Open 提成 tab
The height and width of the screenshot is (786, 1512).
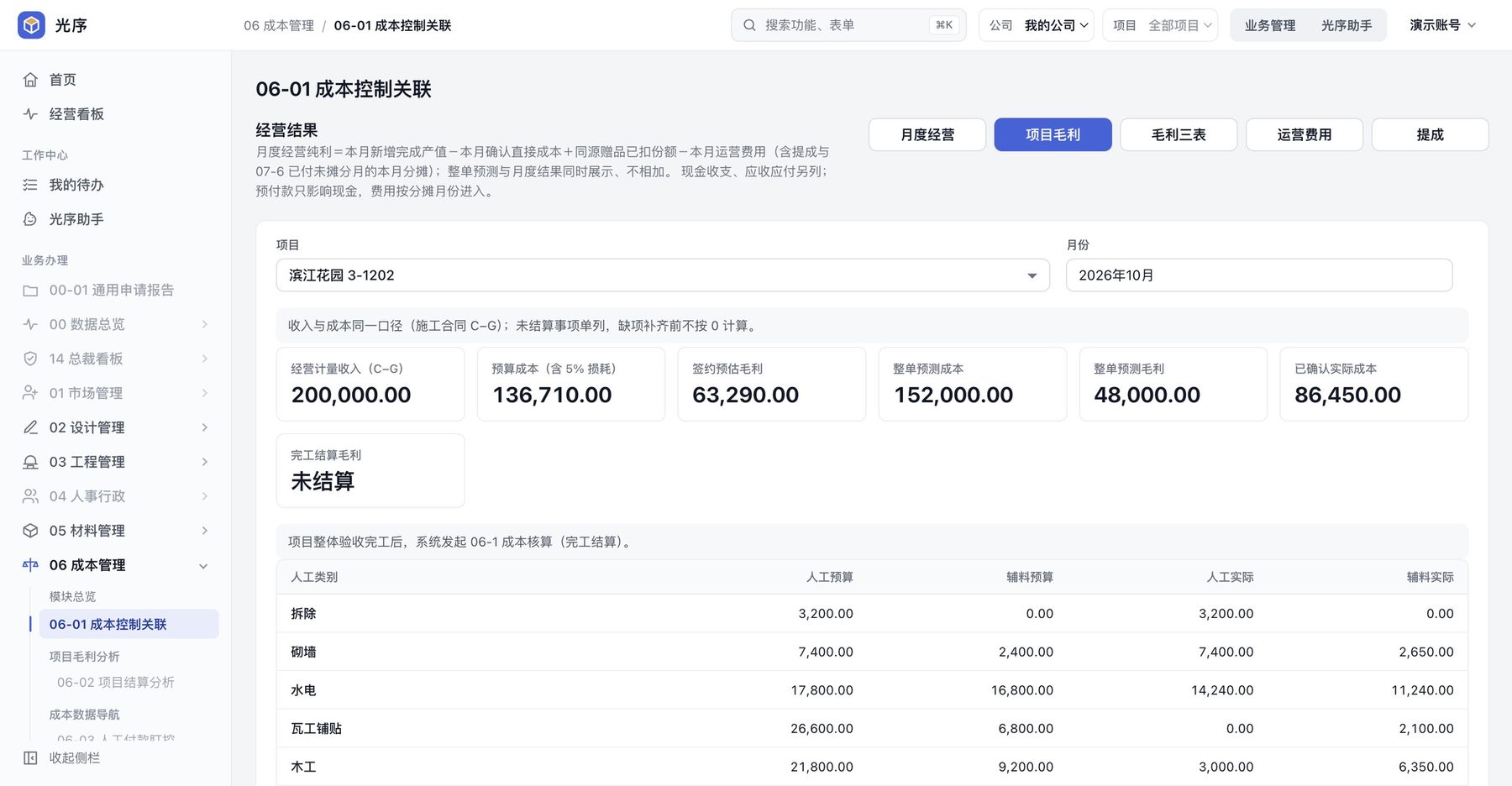click(1431, 134)
